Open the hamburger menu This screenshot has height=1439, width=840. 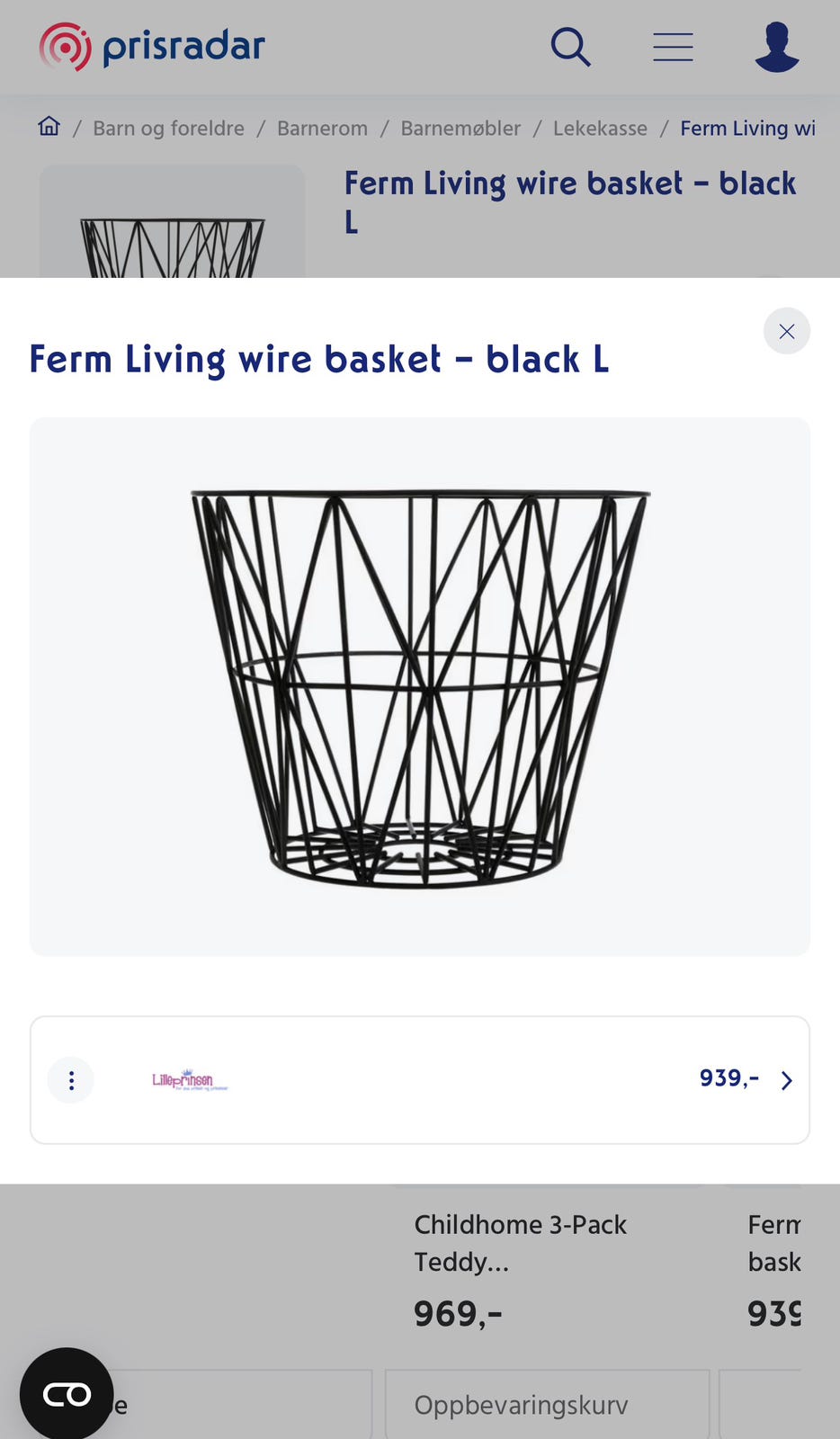point(673,47)
